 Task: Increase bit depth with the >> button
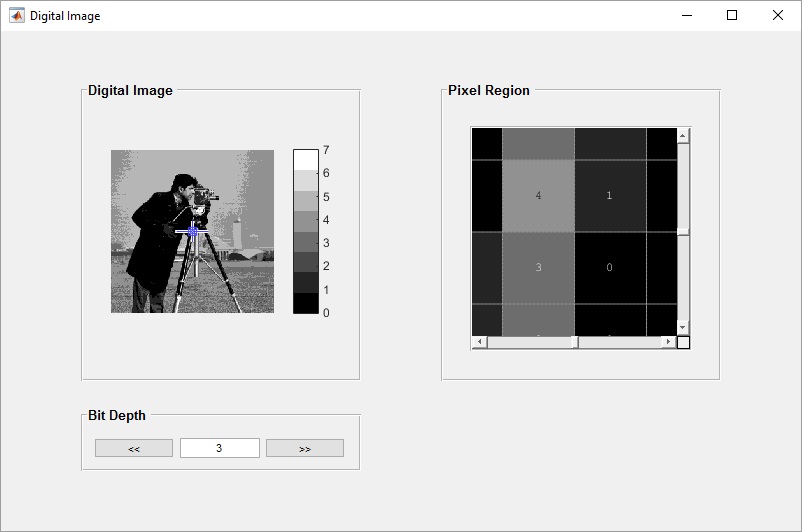(304, 448)
